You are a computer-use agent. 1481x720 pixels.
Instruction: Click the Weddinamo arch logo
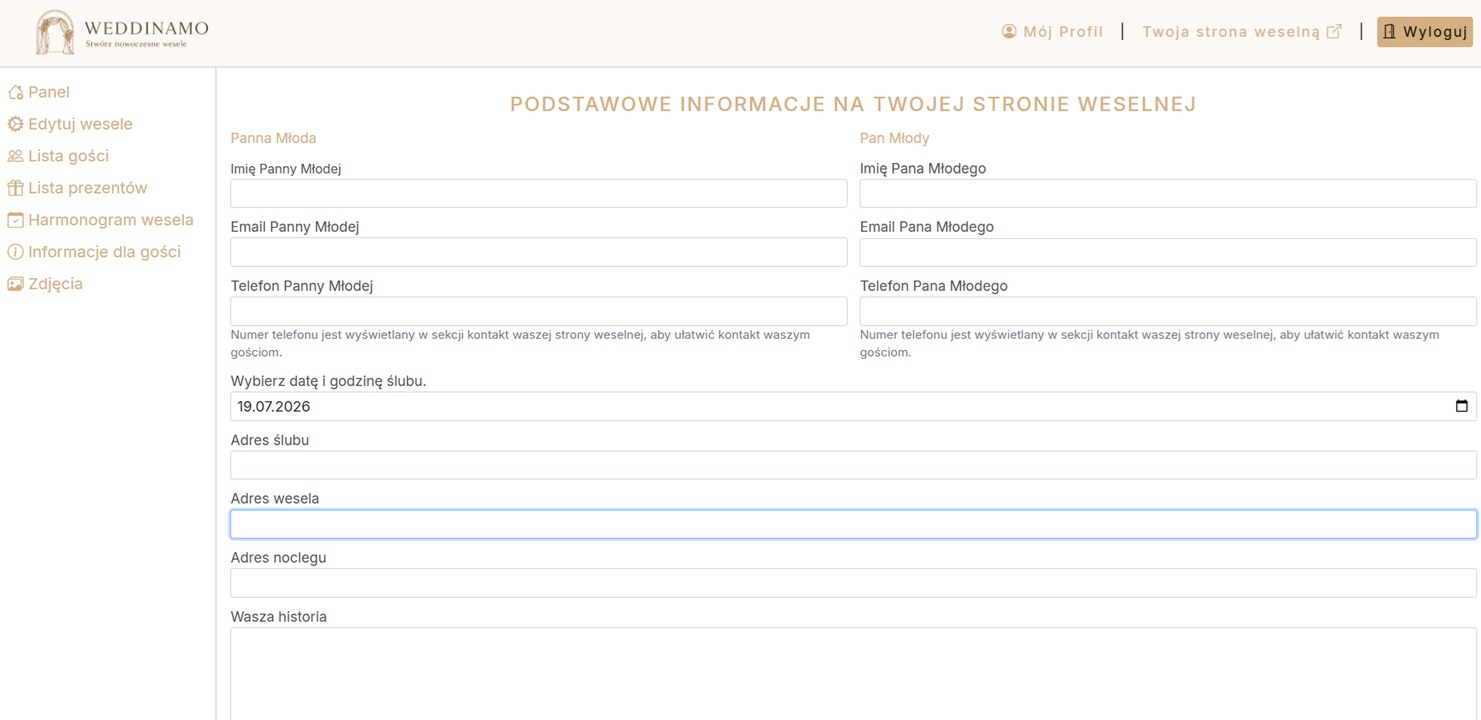[55, 32]
